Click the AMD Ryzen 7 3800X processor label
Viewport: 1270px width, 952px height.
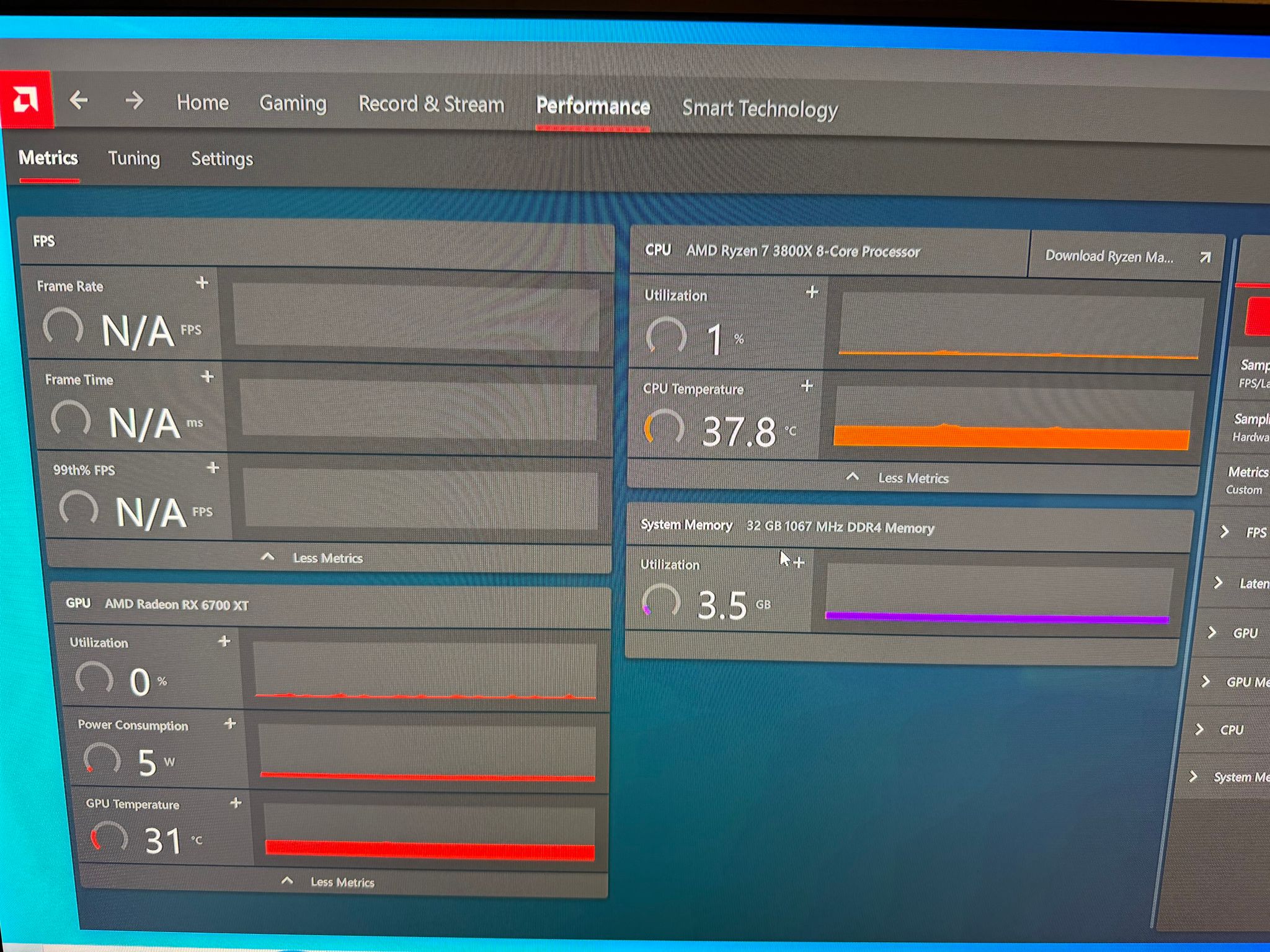coord(803,251)
